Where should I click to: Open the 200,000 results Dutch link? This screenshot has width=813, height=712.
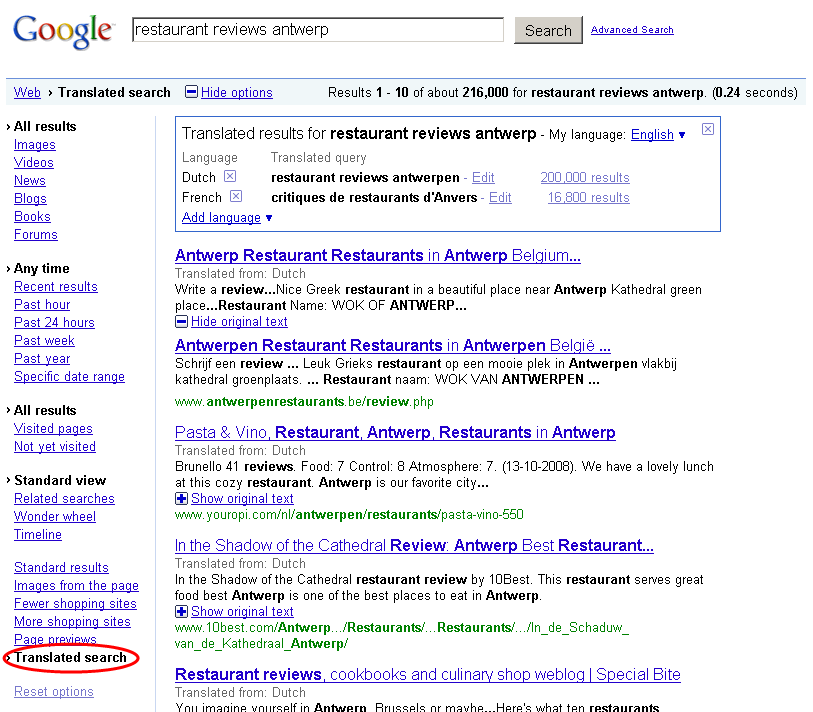tap(585, 178)
